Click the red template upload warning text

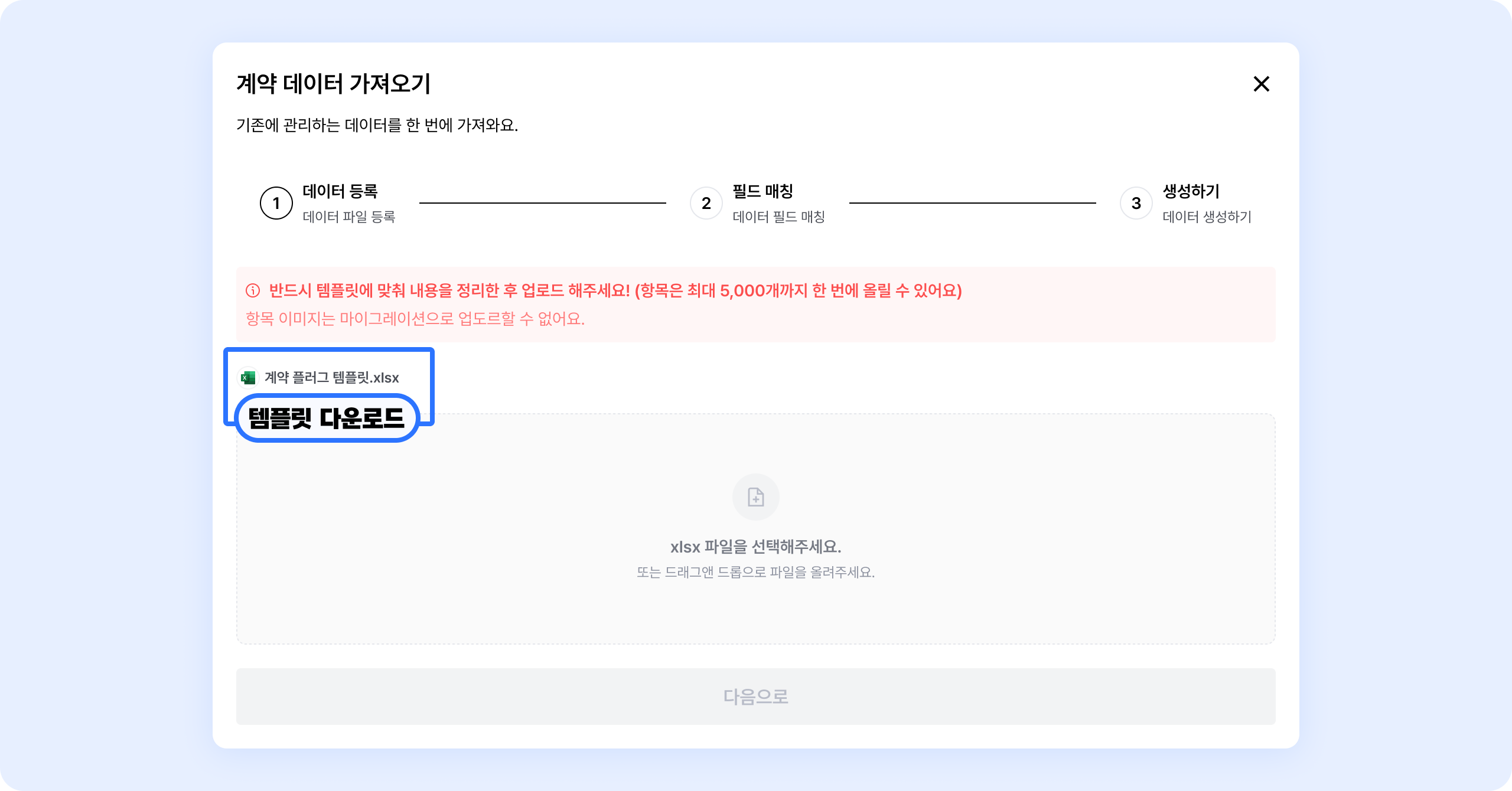click(615, 290)
